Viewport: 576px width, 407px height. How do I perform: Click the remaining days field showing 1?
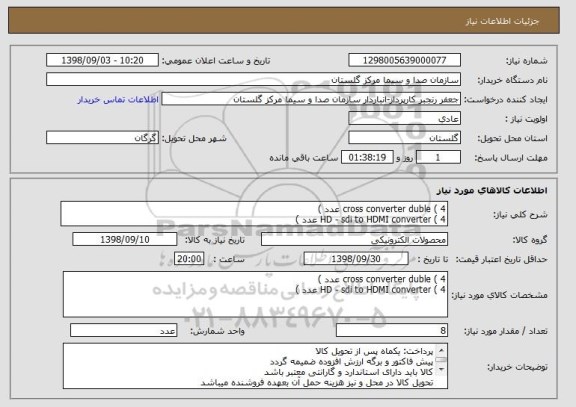(x=438, y=158)
